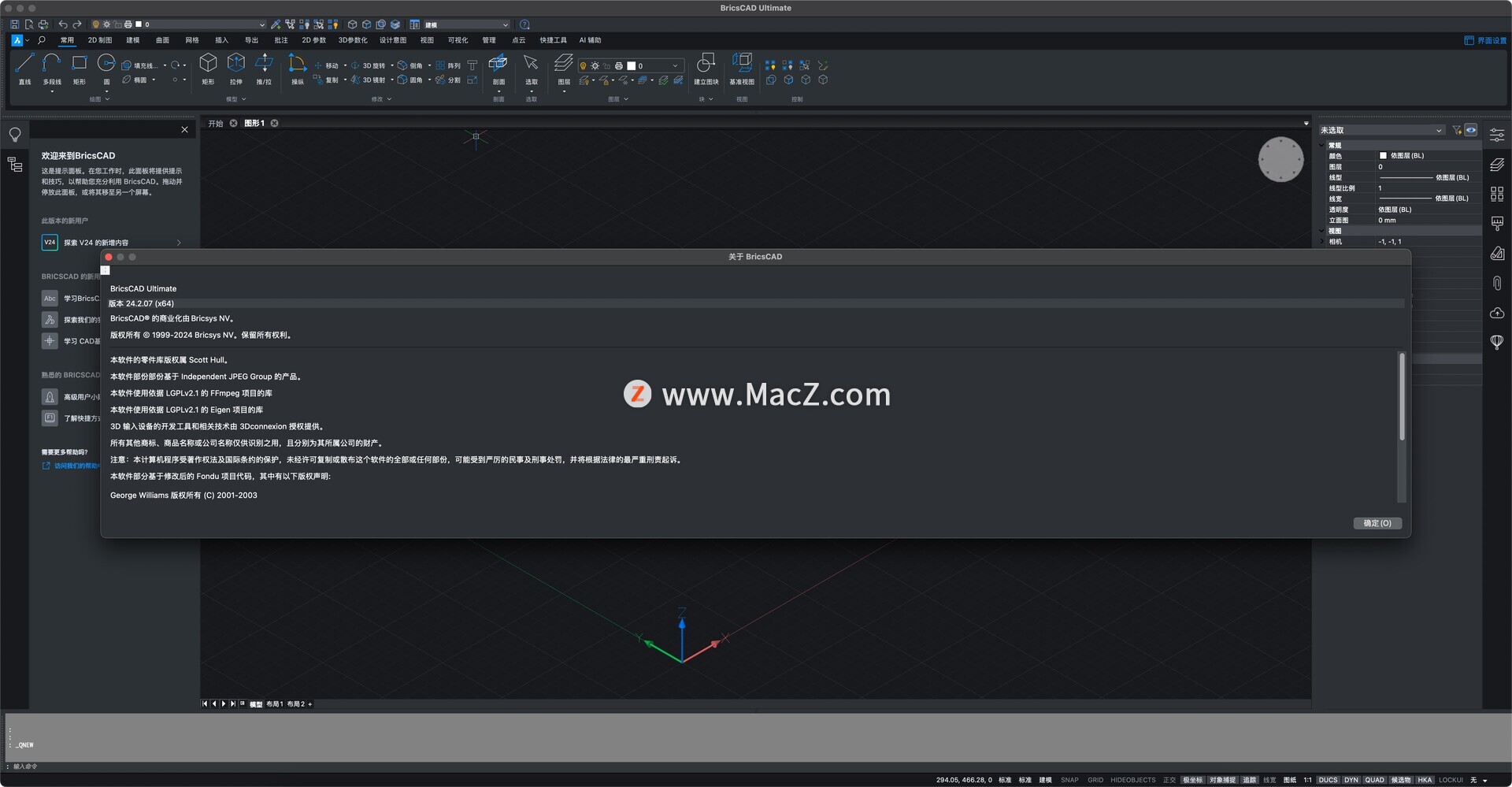Expand the 相机 property row
This screenshot has height=787, width=1512.
(1322, 242)
